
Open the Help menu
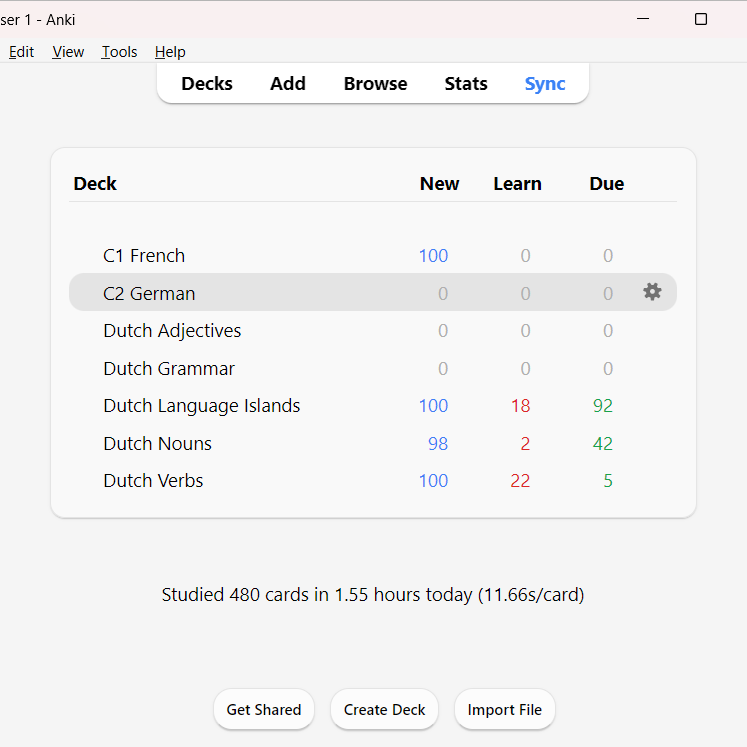coord(170,52)
